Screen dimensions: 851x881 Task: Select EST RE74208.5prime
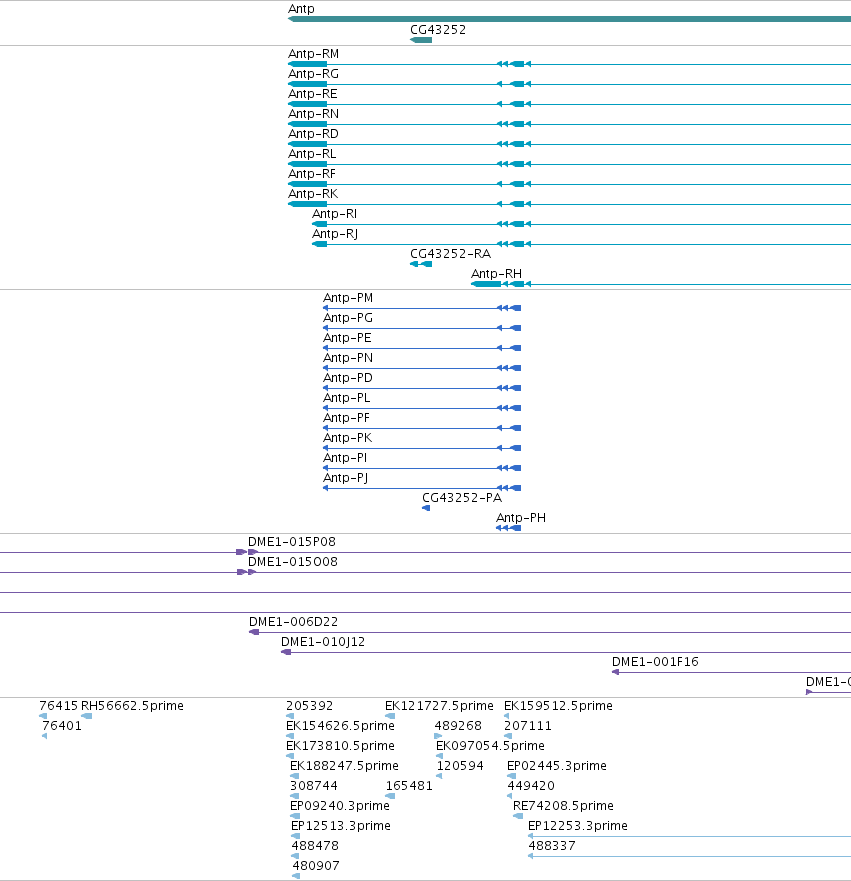click(x=563, y=806)
